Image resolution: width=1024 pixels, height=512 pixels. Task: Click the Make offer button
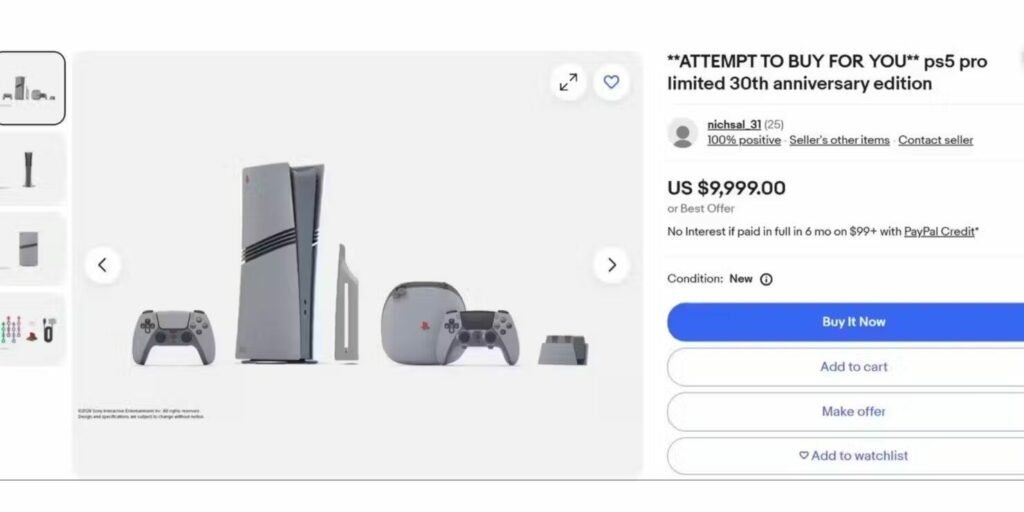[846, 411]
